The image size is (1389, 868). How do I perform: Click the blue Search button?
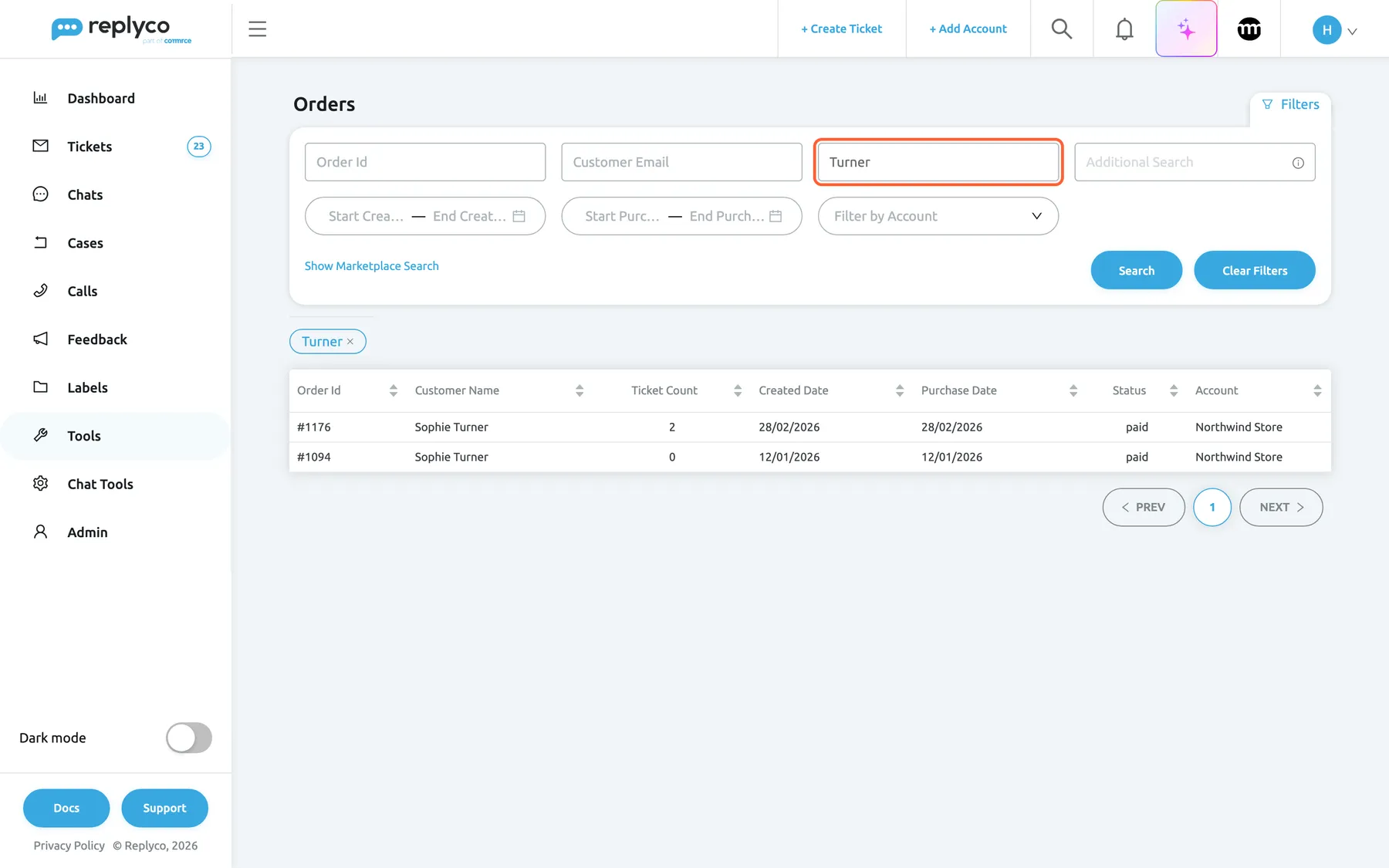(x=1136, y=270)
